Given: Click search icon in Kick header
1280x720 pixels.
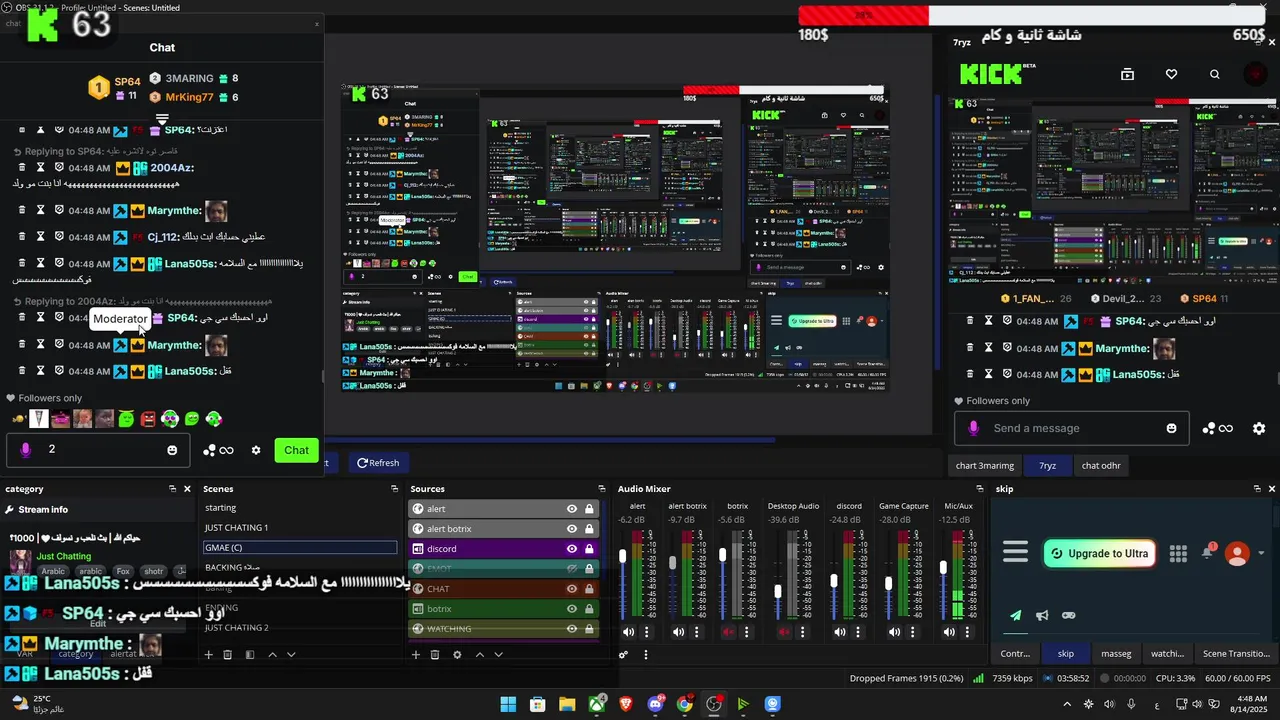Looking at the screenshot, I should point(1215,74).
